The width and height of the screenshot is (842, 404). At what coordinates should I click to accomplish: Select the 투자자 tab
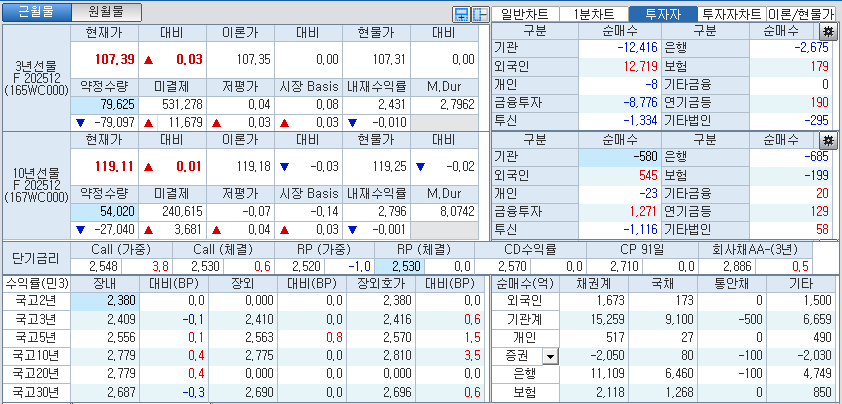pos(662,14)
